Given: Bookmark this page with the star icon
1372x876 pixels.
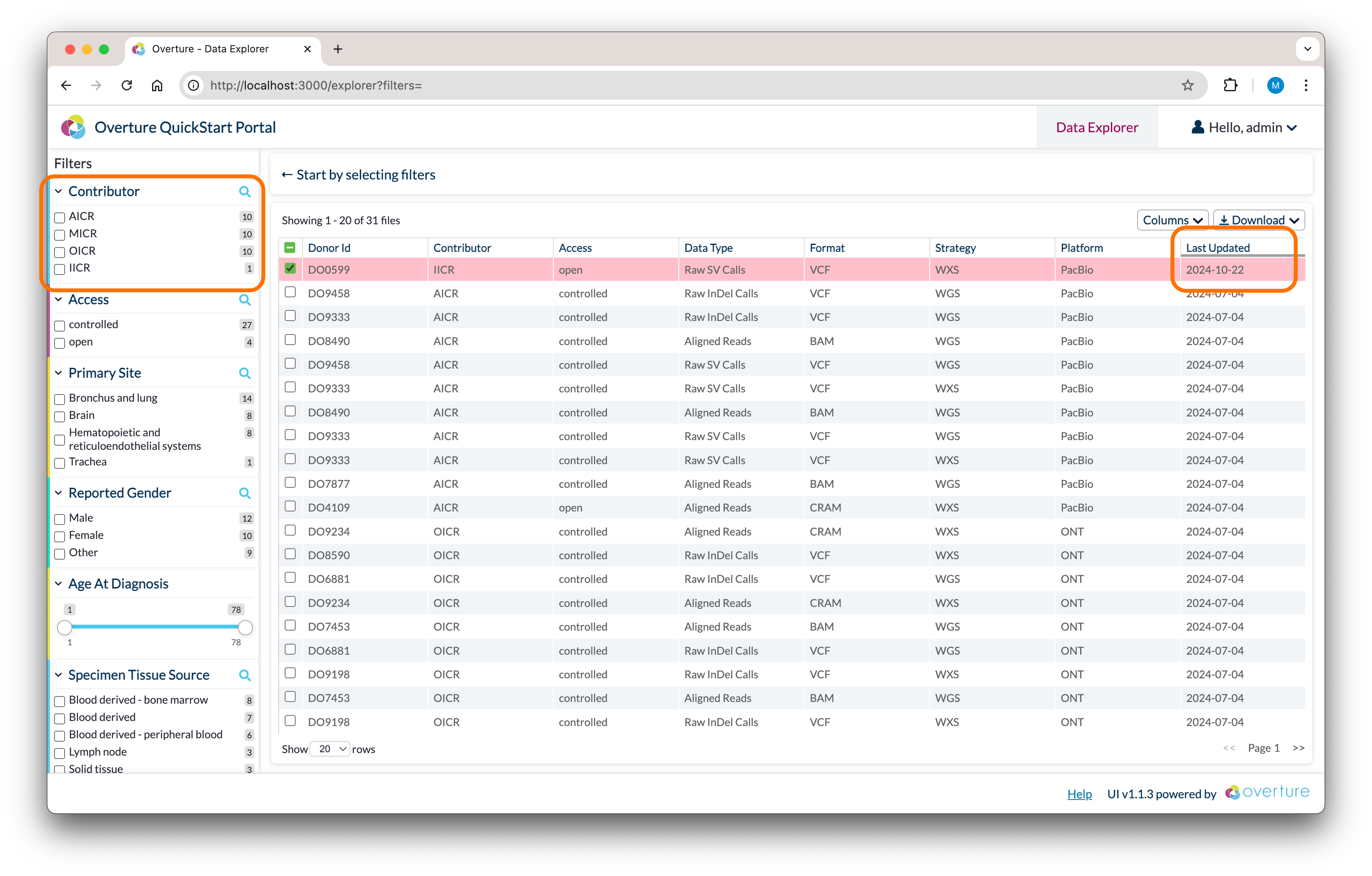Looking at the screenshot, I should click(1187, 85).
